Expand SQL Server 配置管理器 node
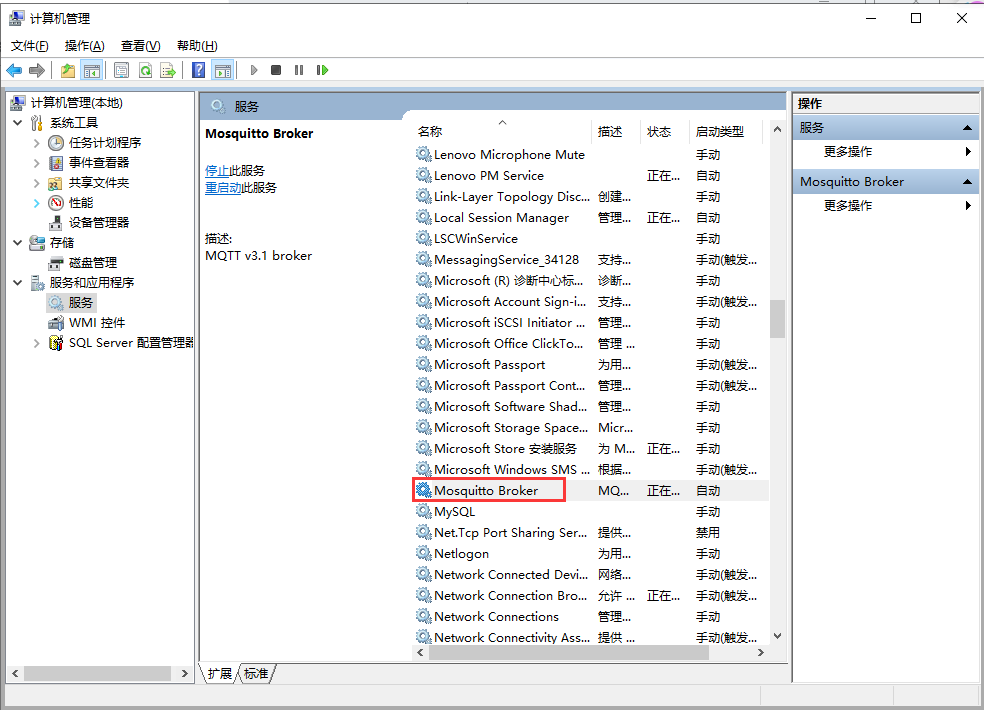Screen dimensions: 984x710 (36, 343)
